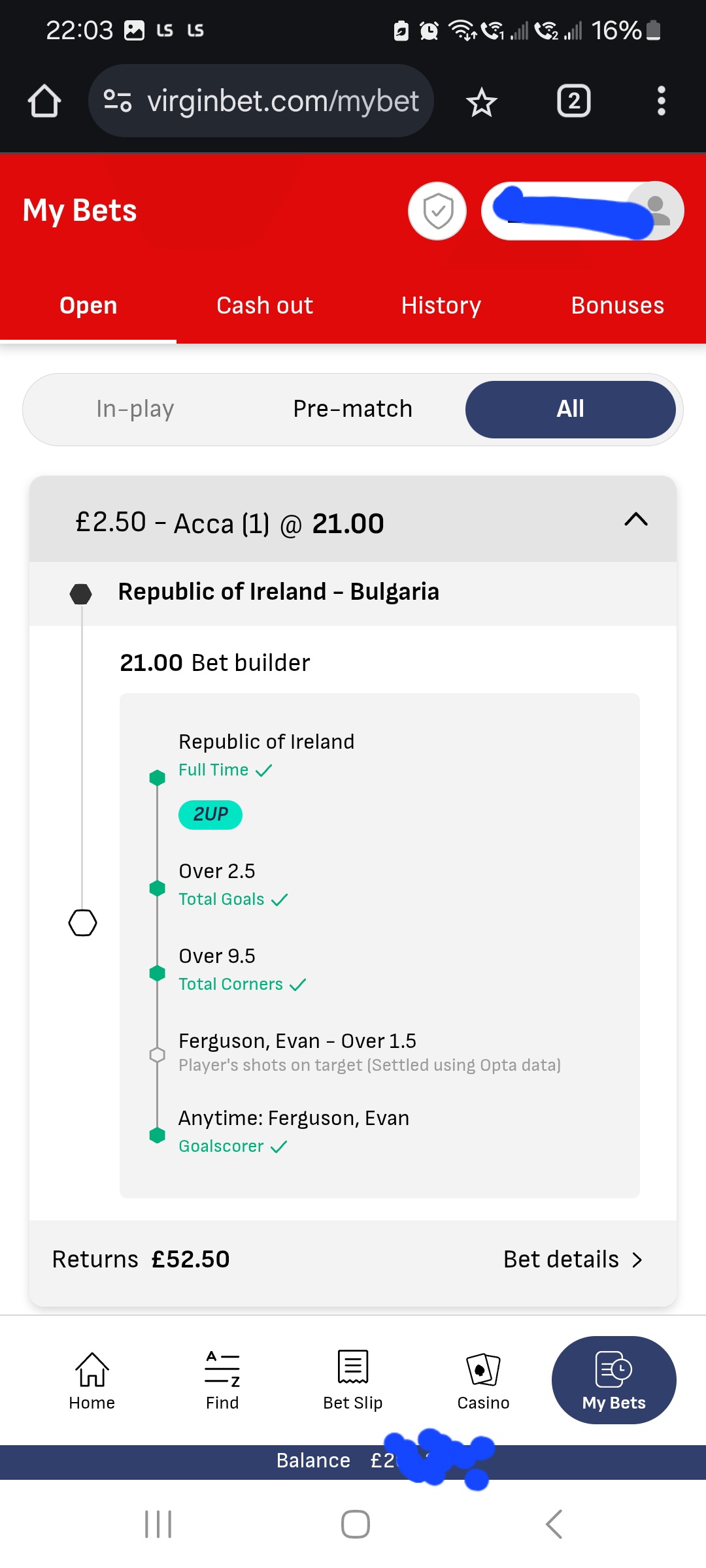The image size is (706, 1568).
Task: Collapse the £2.50 Acca bet card
Action: pos(636,520)
